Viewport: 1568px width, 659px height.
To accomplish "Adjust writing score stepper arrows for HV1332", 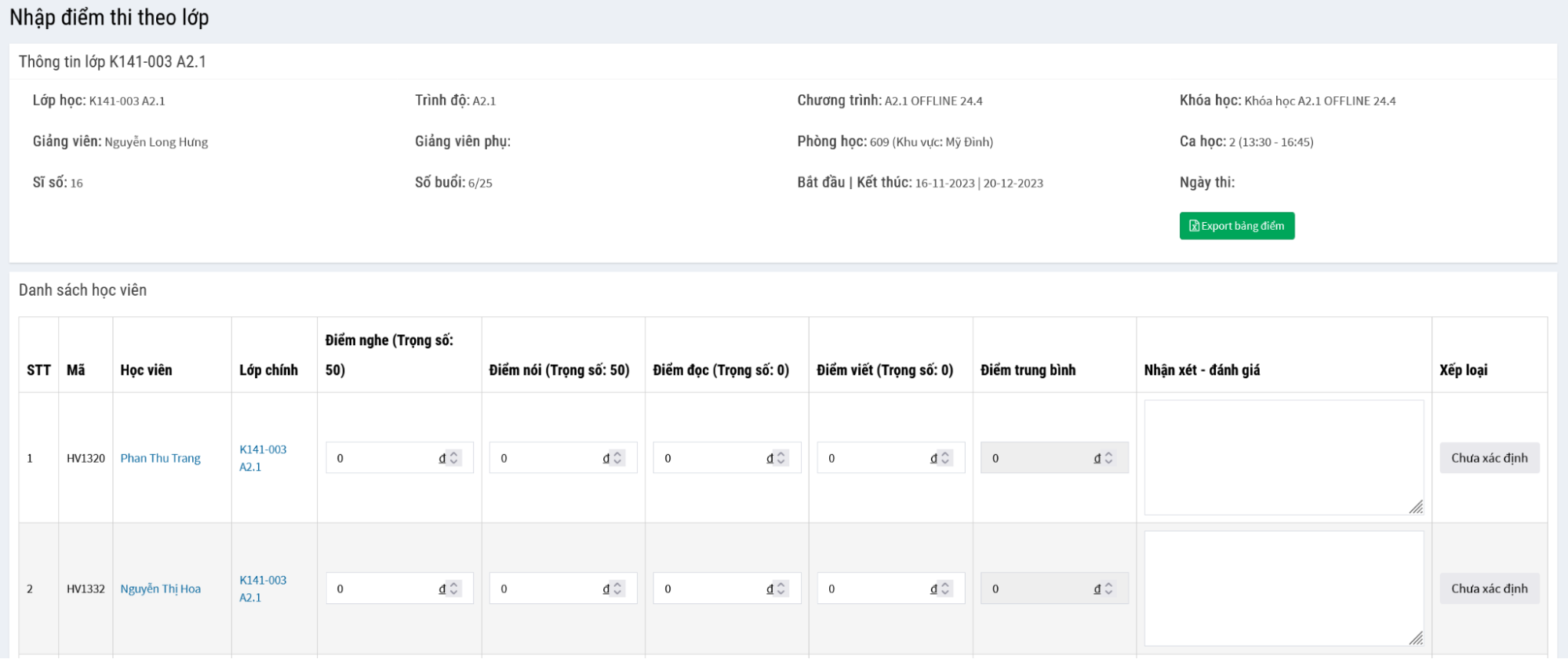I will (945, 588).
